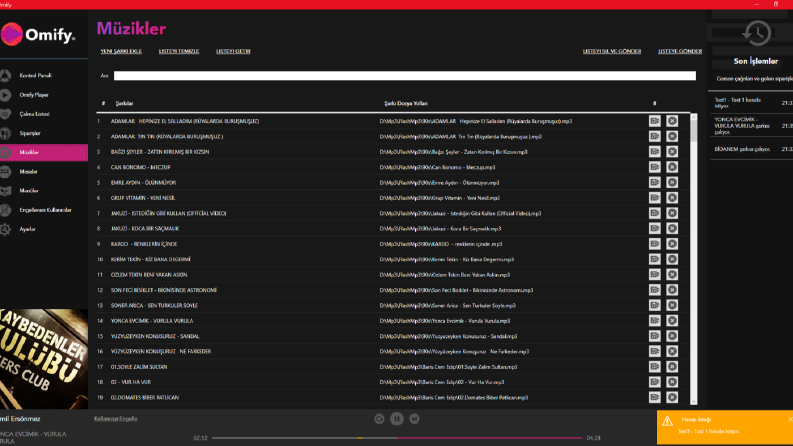Edit icon for Emre Aydın Ölünmüyor
Viewport: 793px width, 446px height.
click(654, 183)
